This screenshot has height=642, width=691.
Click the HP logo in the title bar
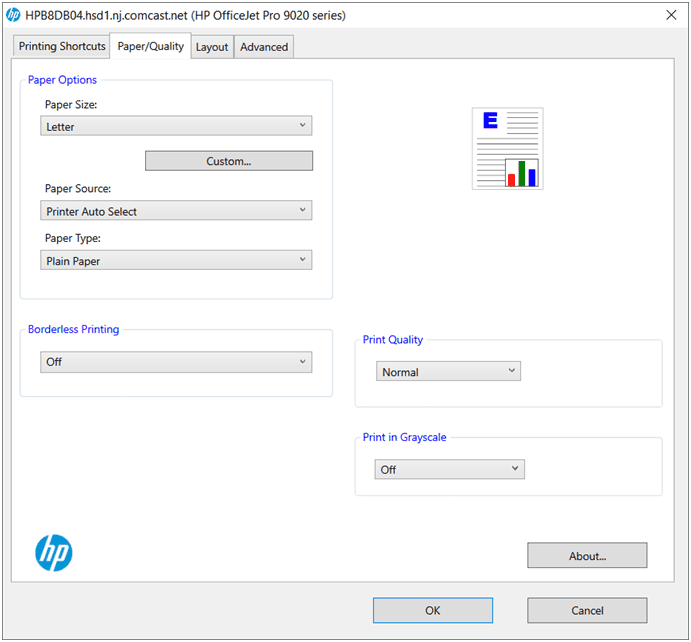point(13,15)
